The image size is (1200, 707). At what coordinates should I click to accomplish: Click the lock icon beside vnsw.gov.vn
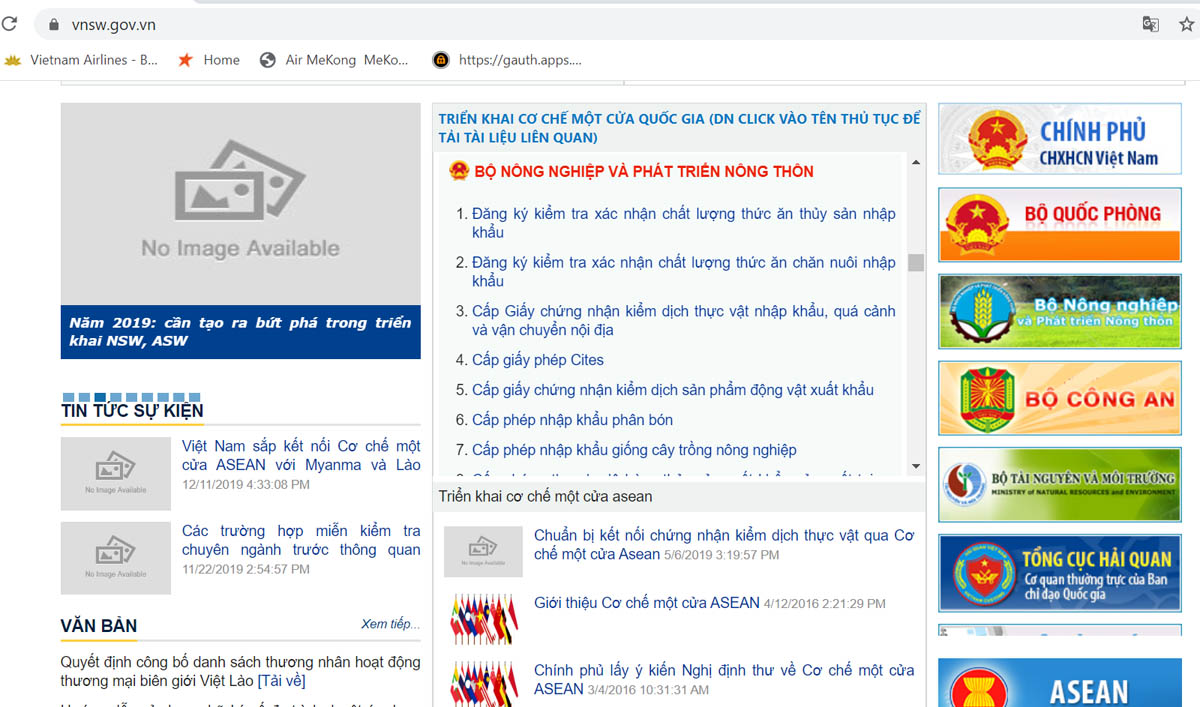pyautogui.click(x=53, y=24)
